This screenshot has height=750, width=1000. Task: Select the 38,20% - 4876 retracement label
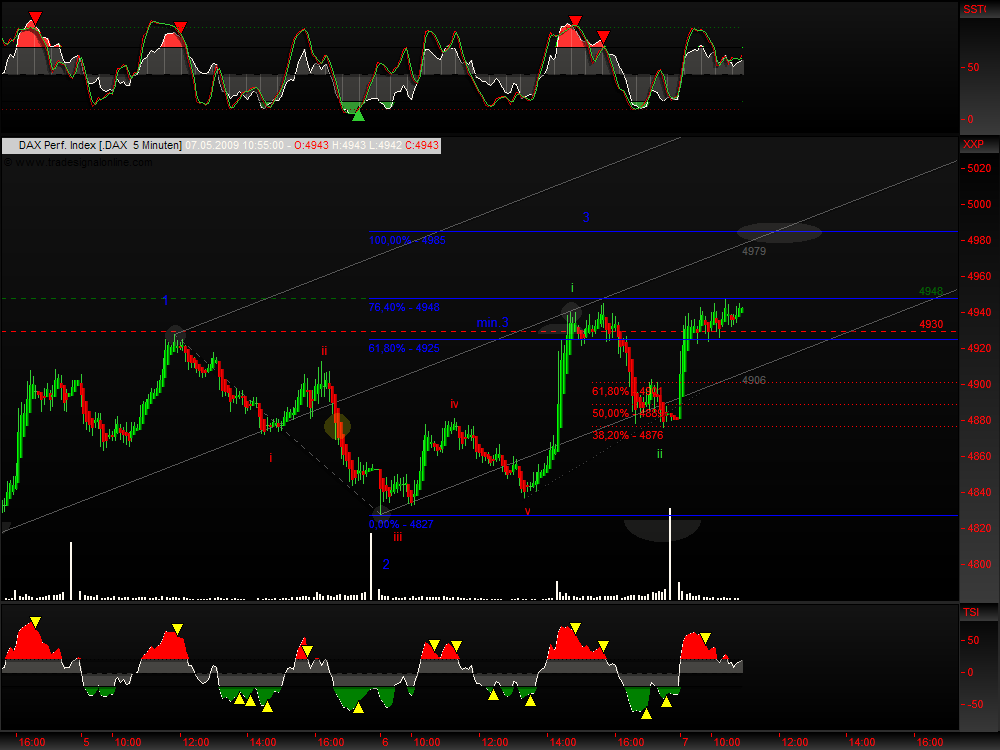point(627,435)
